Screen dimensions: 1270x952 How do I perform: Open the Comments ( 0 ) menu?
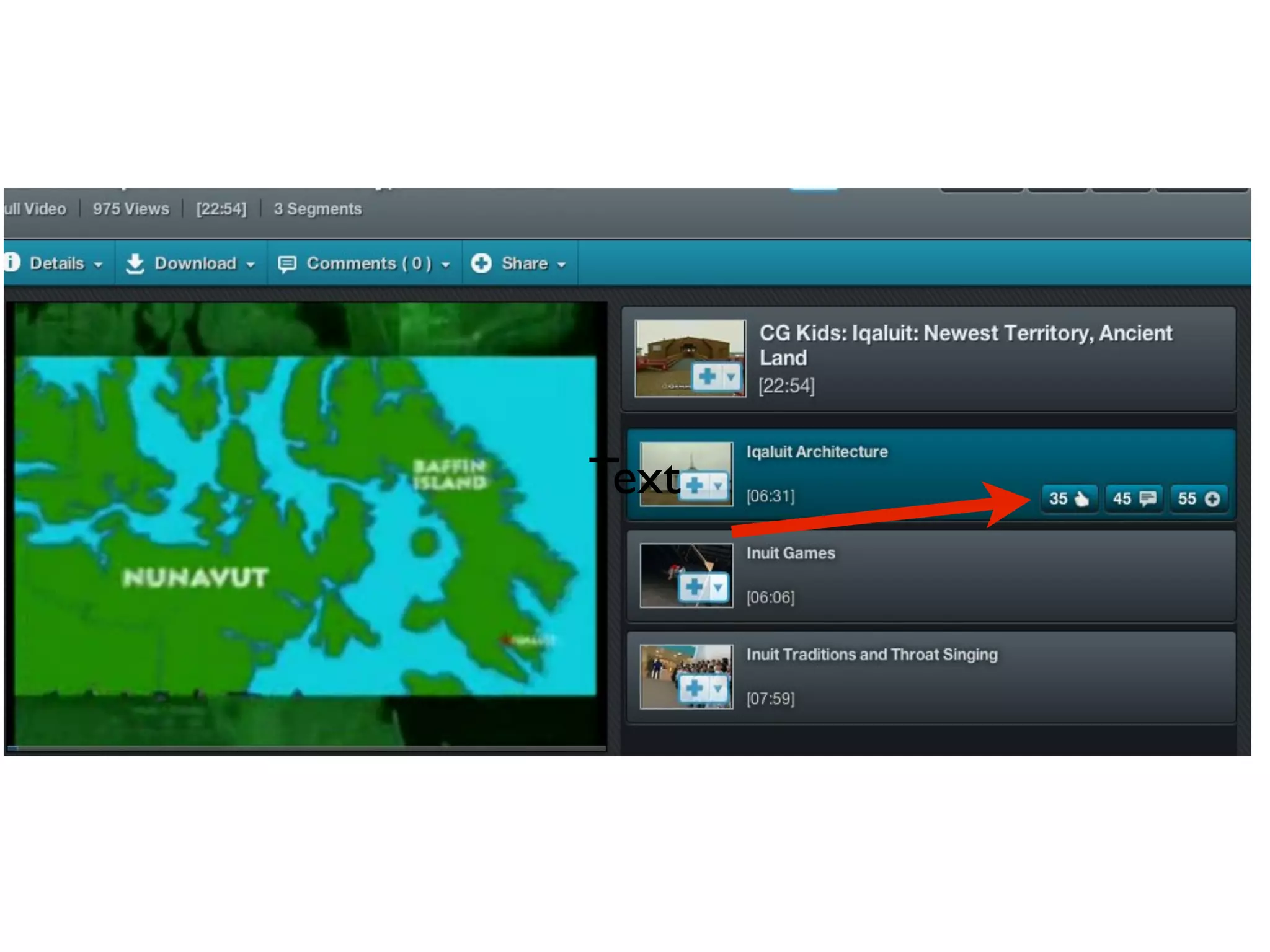[369, 263]
